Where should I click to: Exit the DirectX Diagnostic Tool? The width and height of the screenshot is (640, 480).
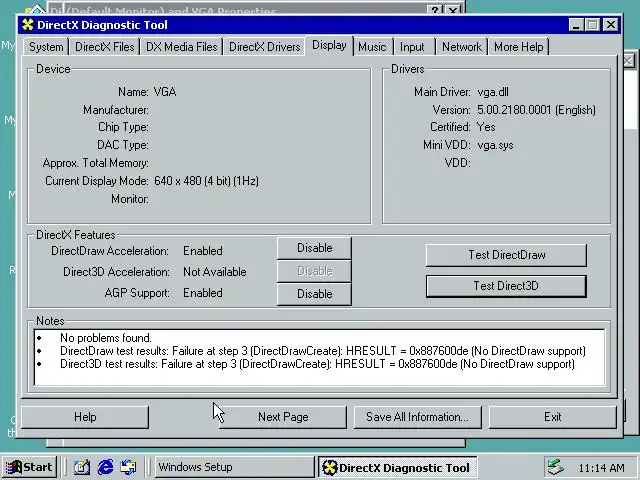[553, 417]
